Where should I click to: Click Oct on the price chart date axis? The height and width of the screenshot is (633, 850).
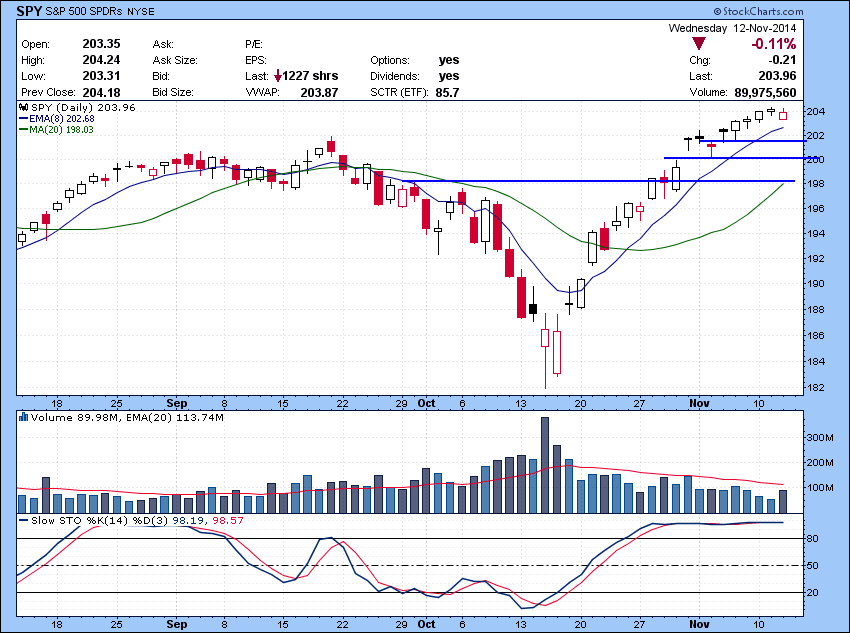tap(427, 403)
